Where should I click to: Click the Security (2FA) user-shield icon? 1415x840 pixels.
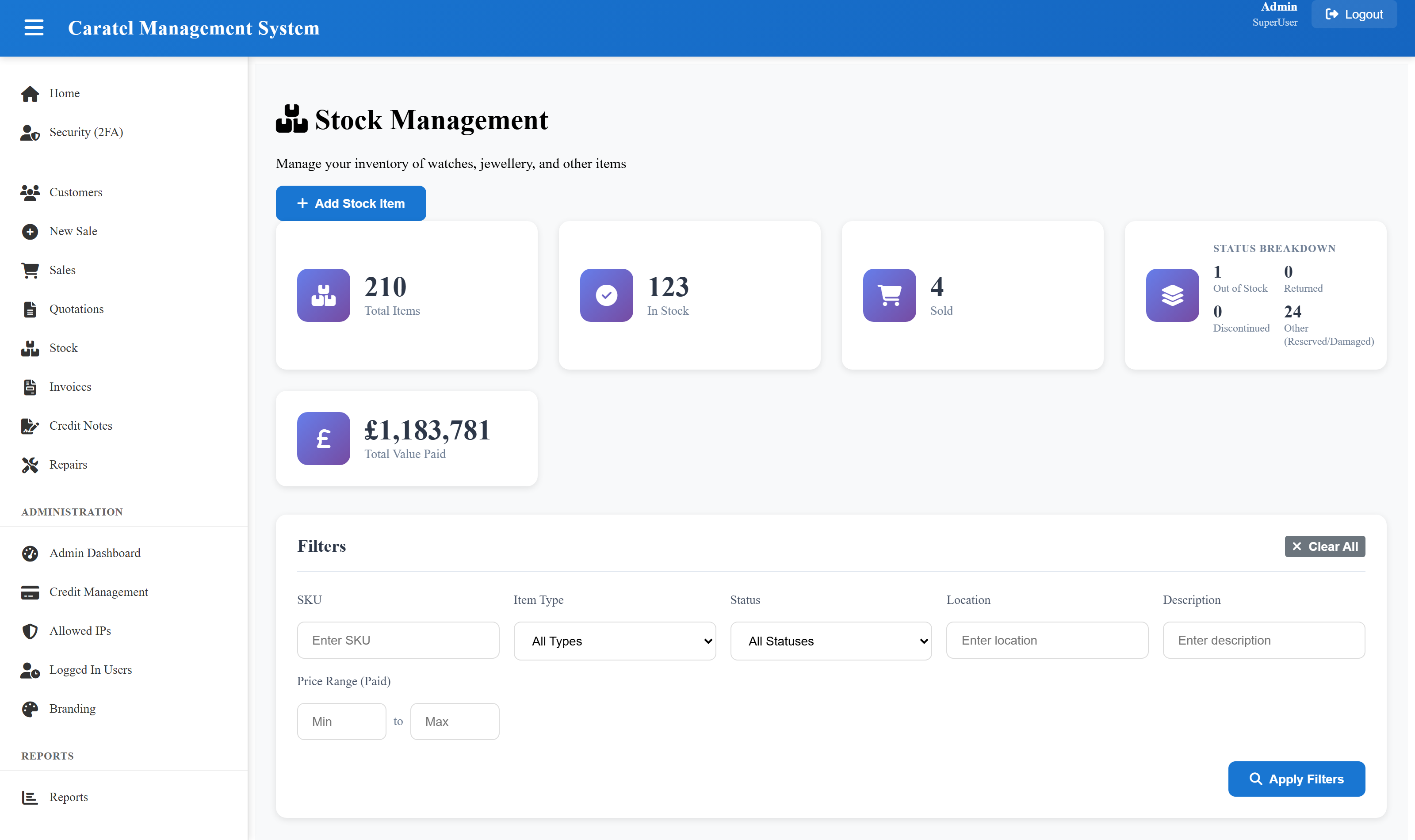tap(30, 133)
